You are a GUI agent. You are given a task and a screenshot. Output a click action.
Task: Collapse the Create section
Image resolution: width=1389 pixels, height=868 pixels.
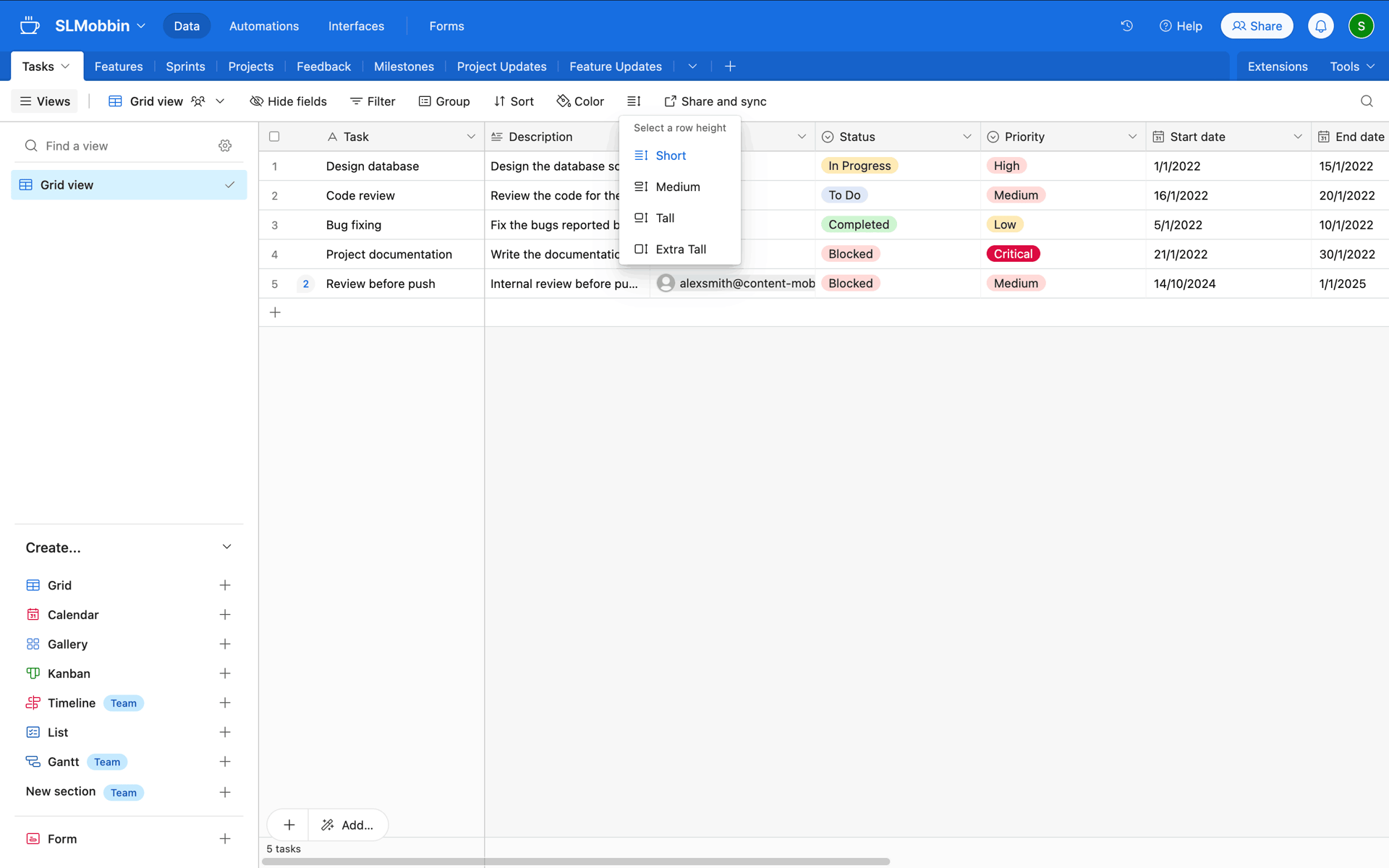tap(226, 547)
